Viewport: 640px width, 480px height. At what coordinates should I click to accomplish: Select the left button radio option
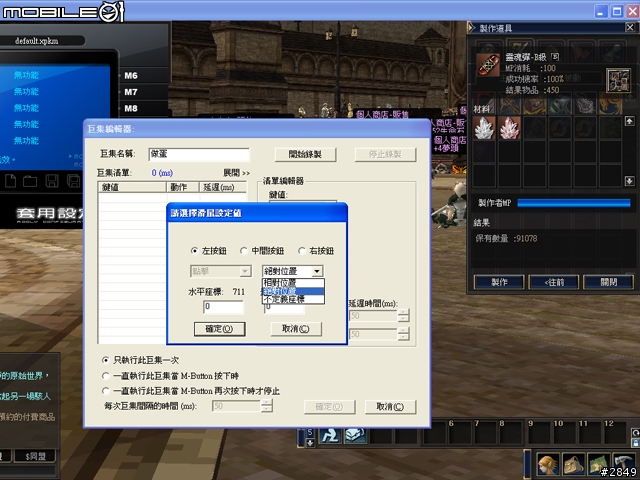[x=209, y=251]
